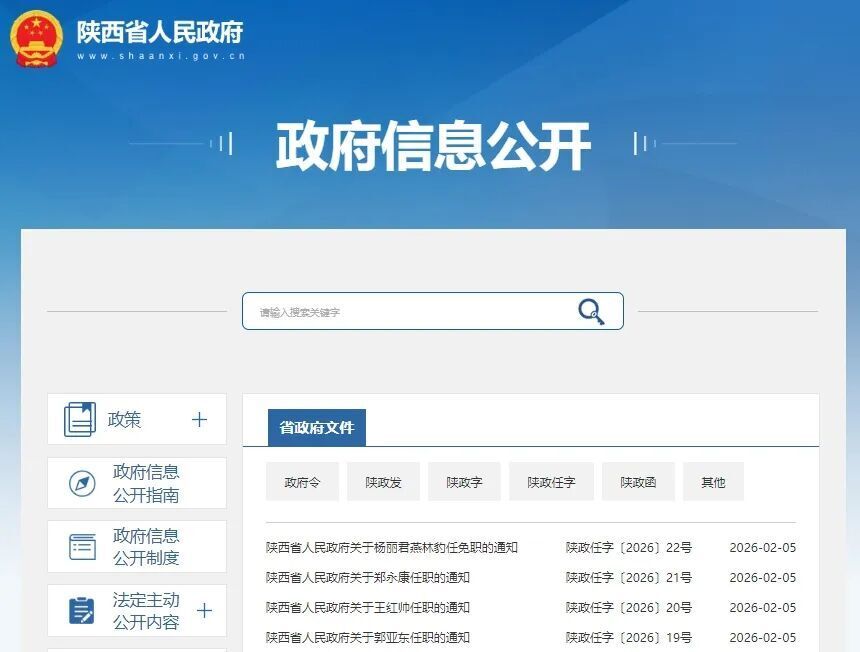This screenshot has height=652, width=860.
Task: Expand the 法定主动公开内容 section
Action: click(x=203, y=610)
